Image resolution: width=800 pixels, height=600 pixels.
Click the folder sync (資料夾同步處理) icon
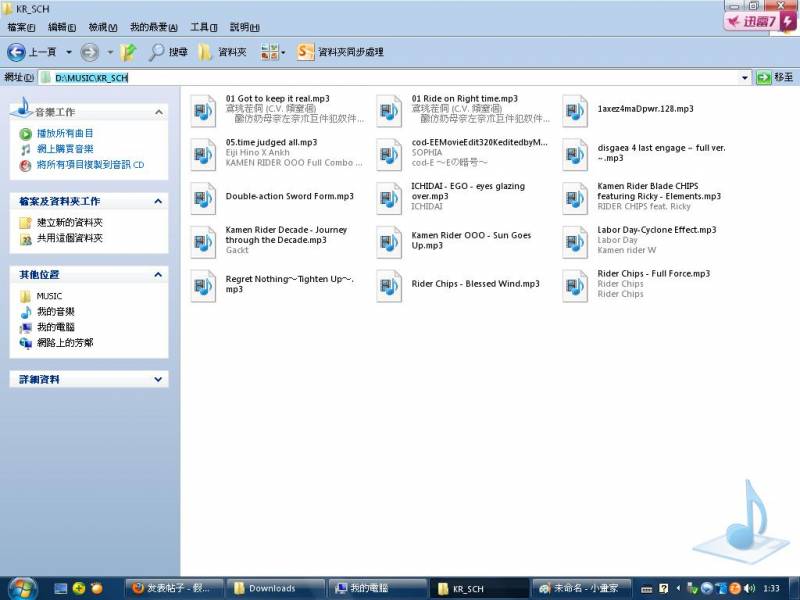click(x=305, y=52)
